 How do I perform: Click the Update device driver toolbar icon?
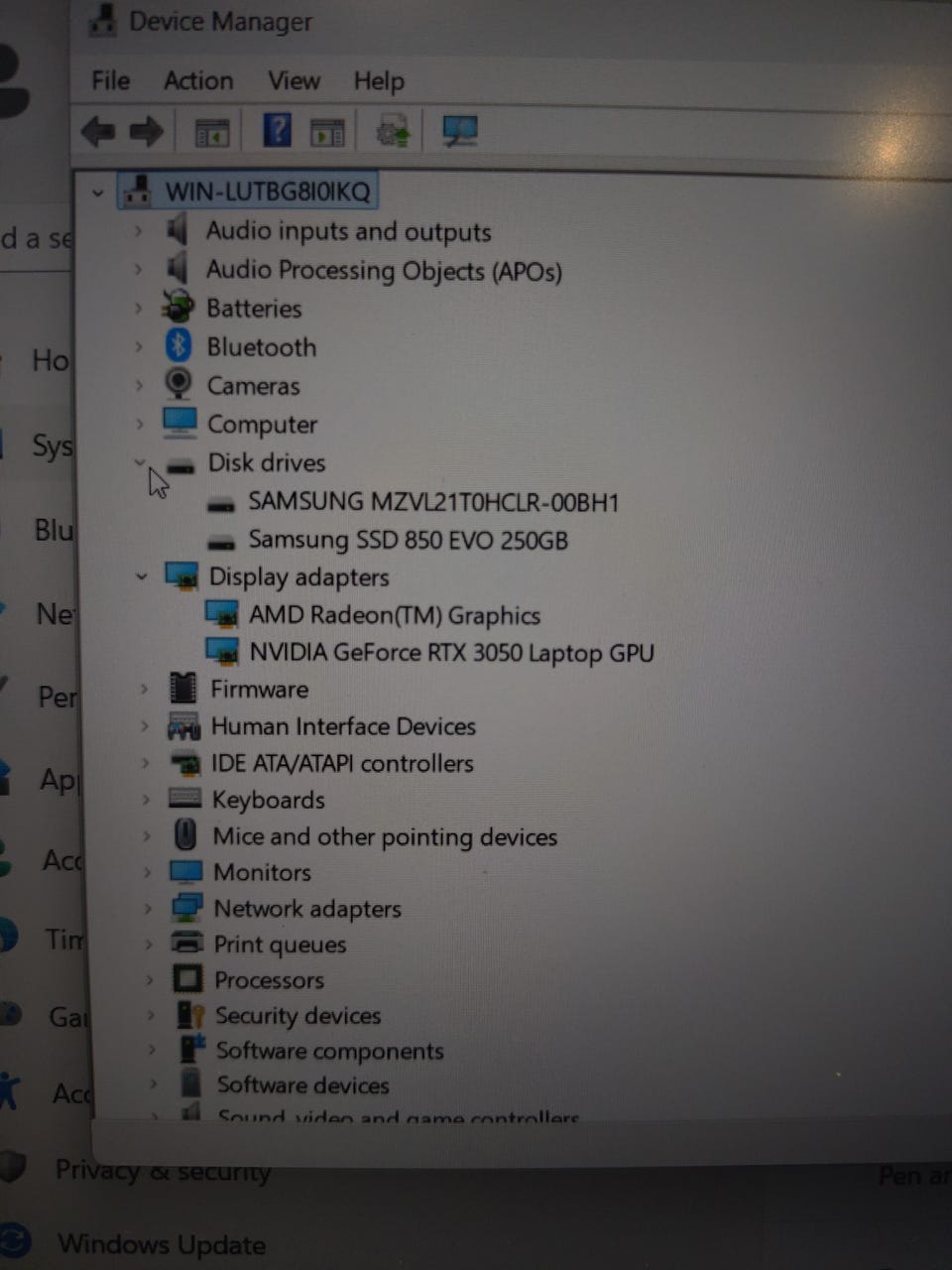pos(393,131)
